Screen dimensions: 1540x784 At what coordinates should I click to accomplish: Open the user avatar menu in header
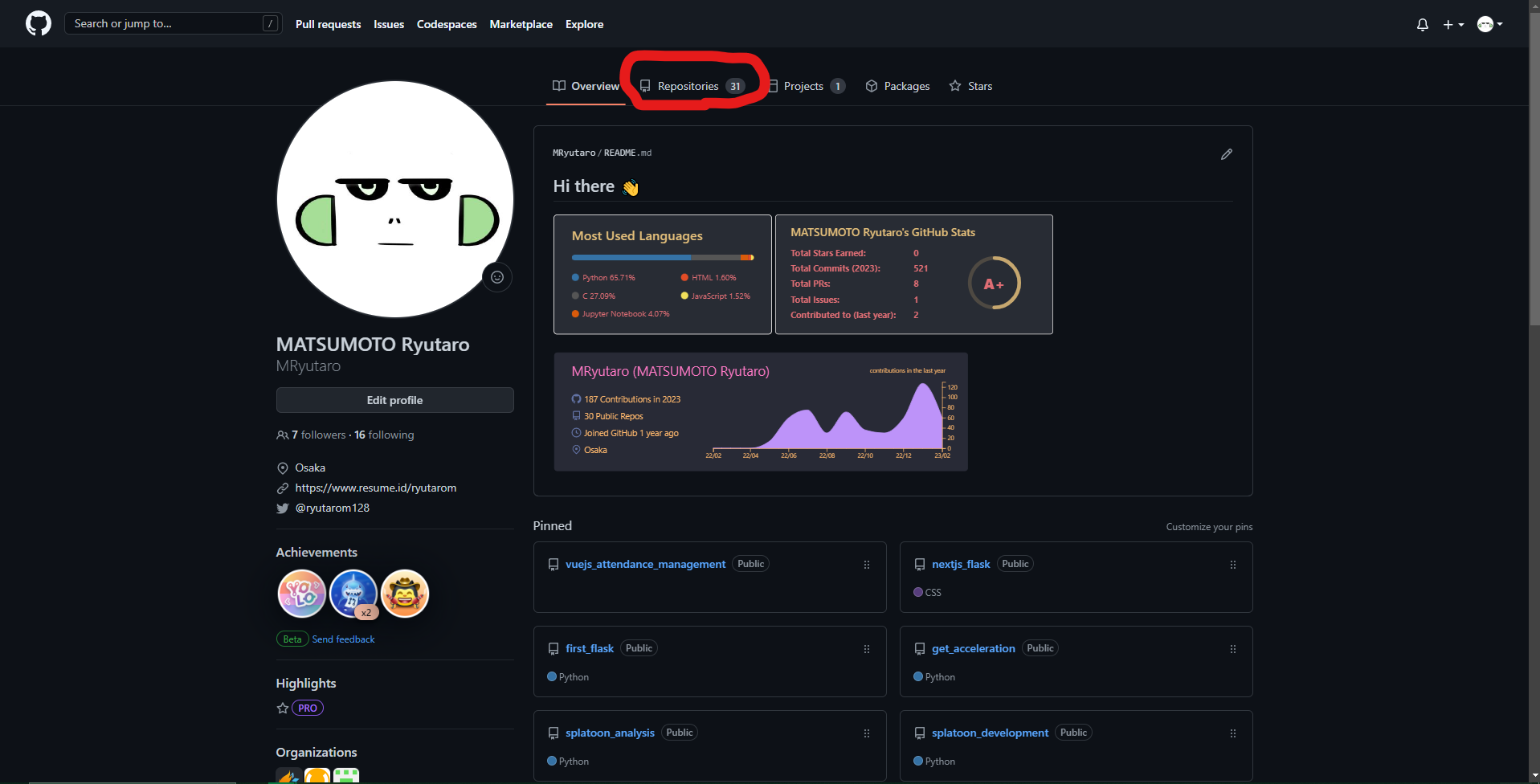pyautogui.click(x=1489, y=24)
